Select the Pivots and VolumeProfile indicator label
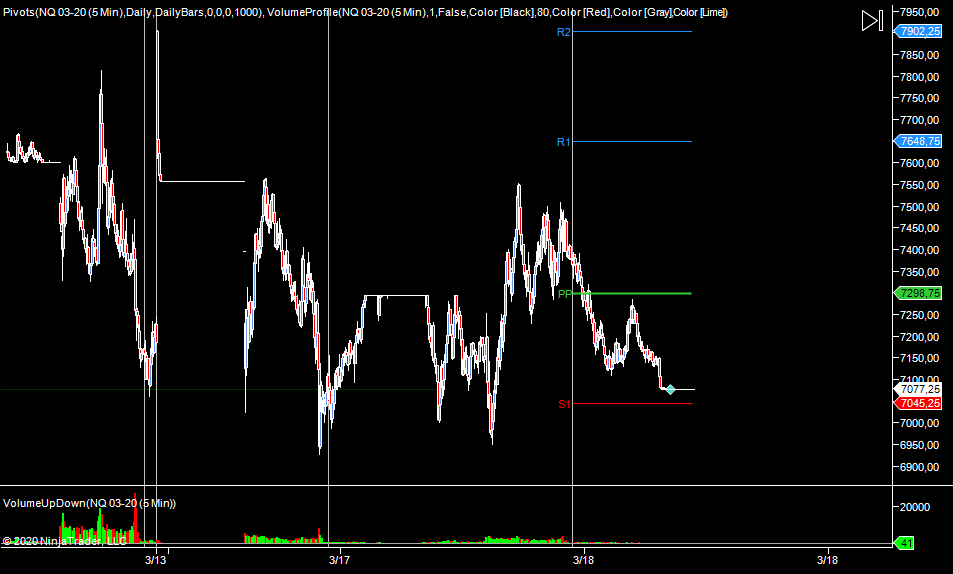Viewport: 953px width, 574px height. click(x=365, y=12)
